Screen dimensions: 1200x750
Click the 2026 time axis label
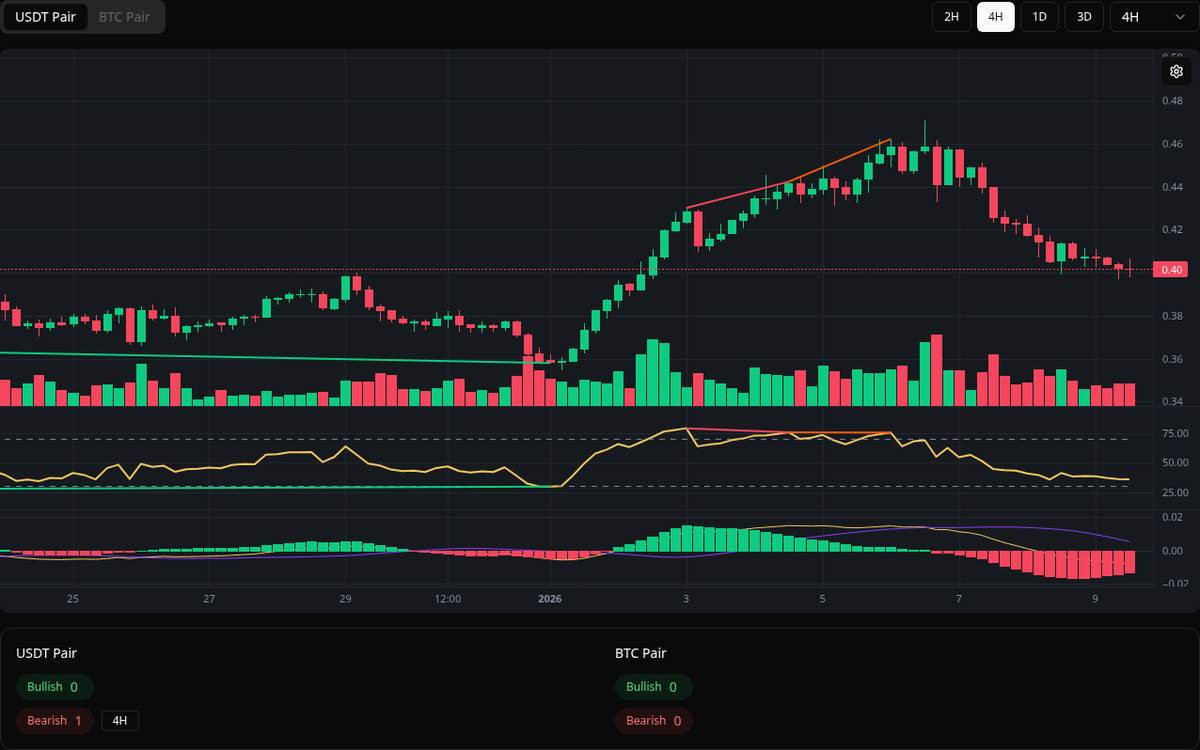tap(550, 599)
